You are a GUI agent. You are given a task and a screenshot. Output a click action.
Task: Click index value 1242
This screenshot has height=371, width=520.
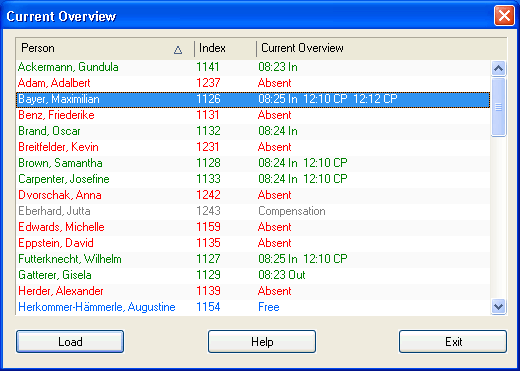(208, 195)
